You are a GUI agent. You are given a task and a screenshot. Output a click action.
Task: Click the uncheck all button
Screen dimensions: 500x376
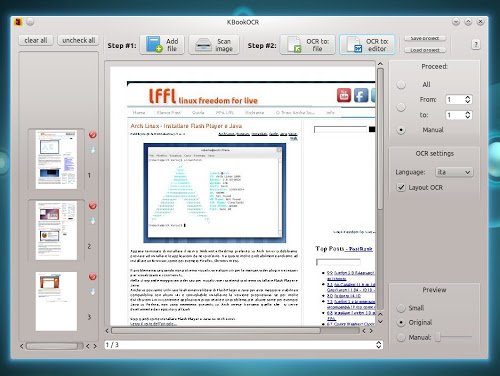pyautogui.click(x=78, y=40)
